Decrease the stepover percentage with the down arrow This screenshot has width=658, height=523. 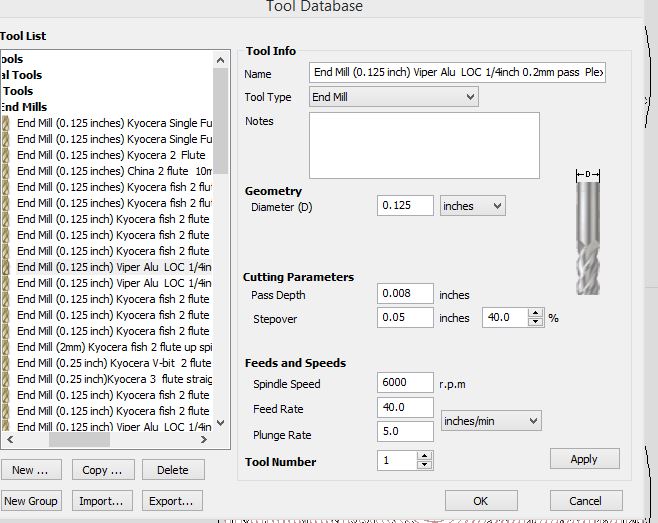[x=535, y=322]
